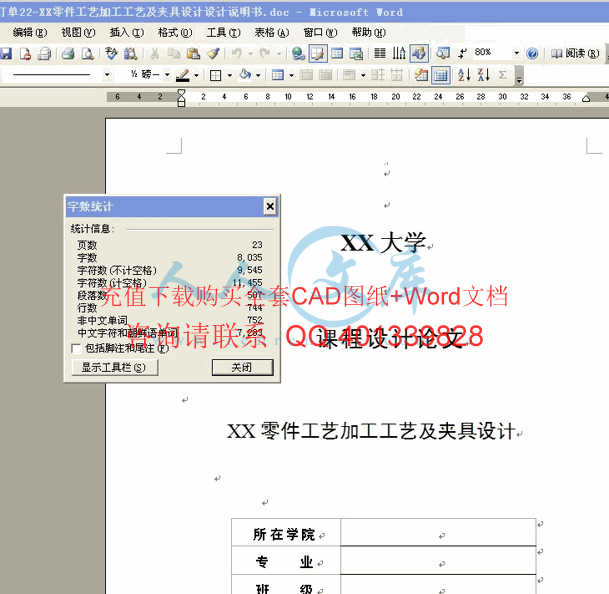This screenshot has height=594, width=609.
Task: Click the right indent marker on ruler
Action: pyautogui.click(x=586, y=99)
